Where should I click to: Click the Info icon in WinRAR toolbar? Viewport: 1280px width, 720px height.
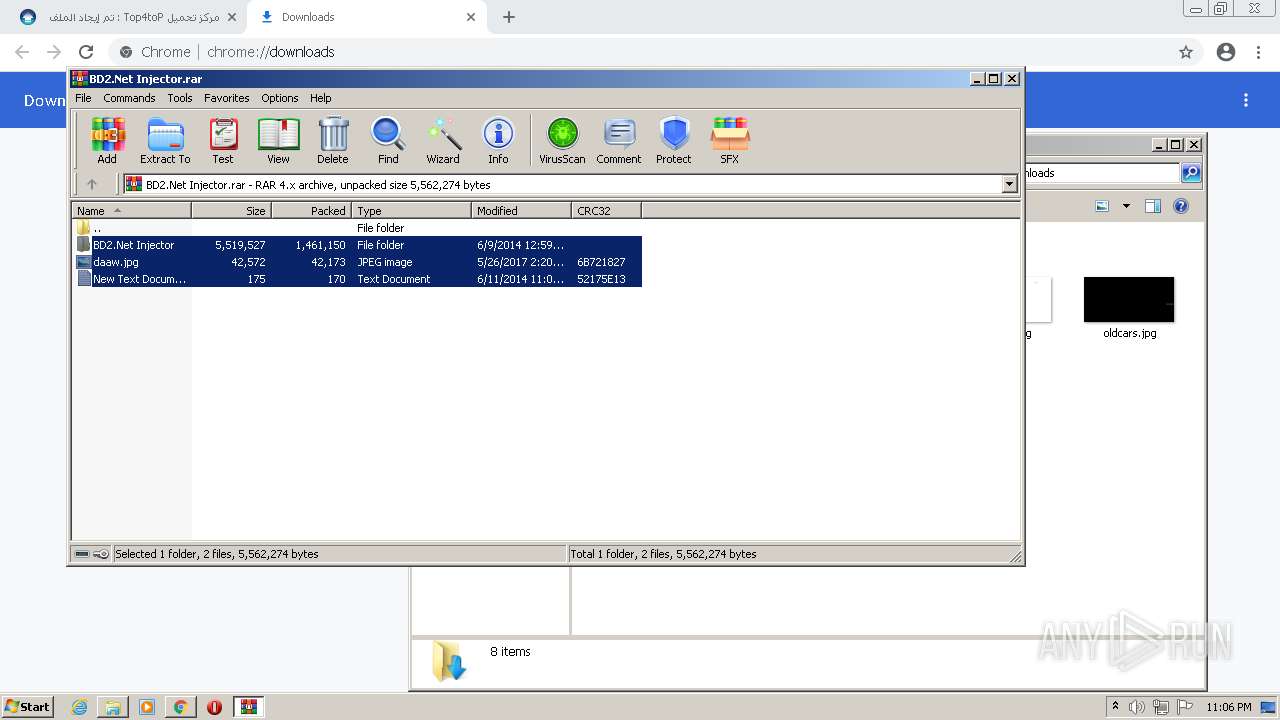(x=498, y=140)
